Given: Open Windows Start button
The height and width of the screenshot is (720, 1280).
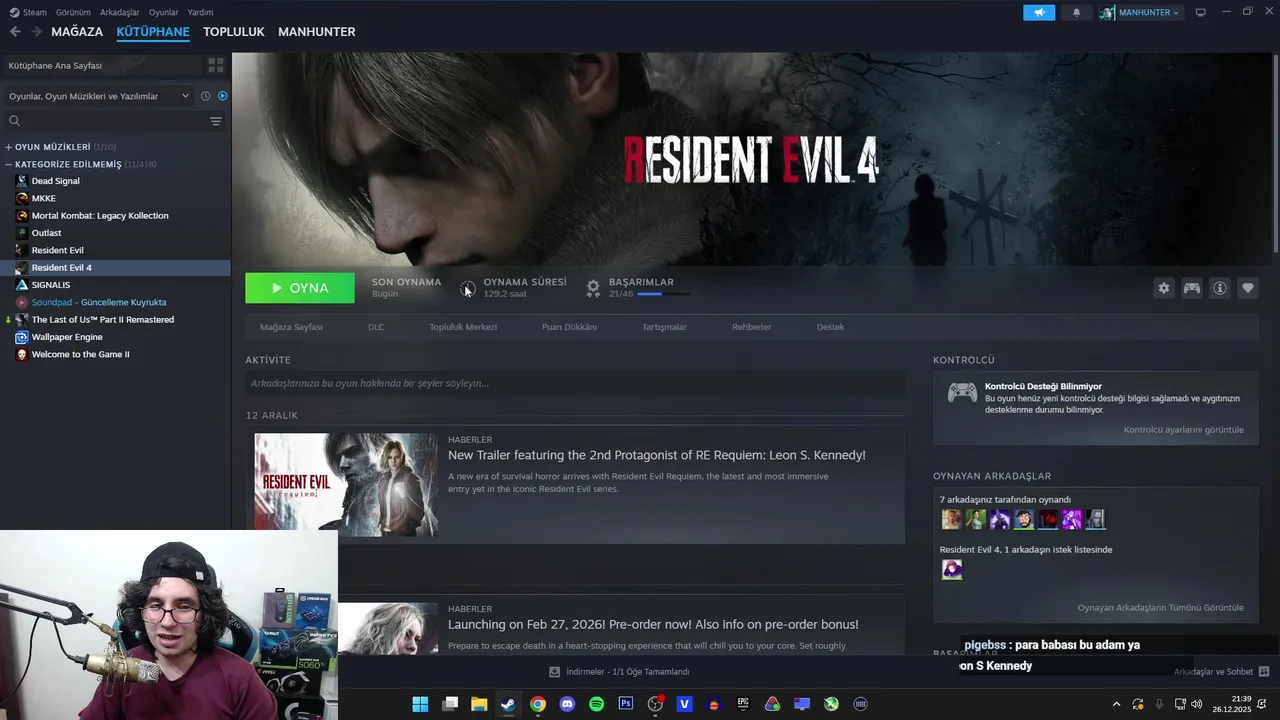Looking at the screenshot, I should coord(420,704).
